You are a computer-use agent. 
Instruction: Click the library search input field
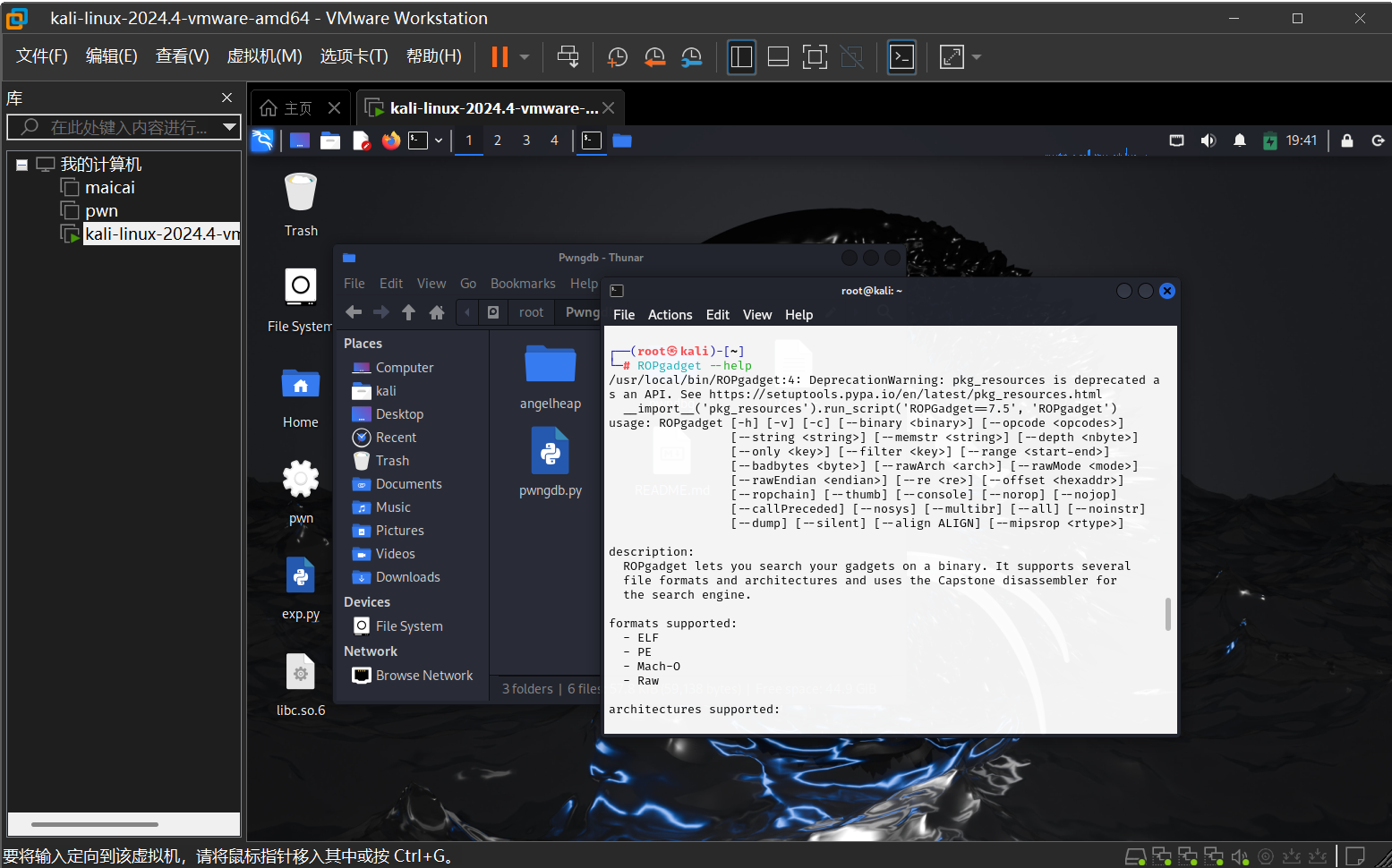coord(129,127)
